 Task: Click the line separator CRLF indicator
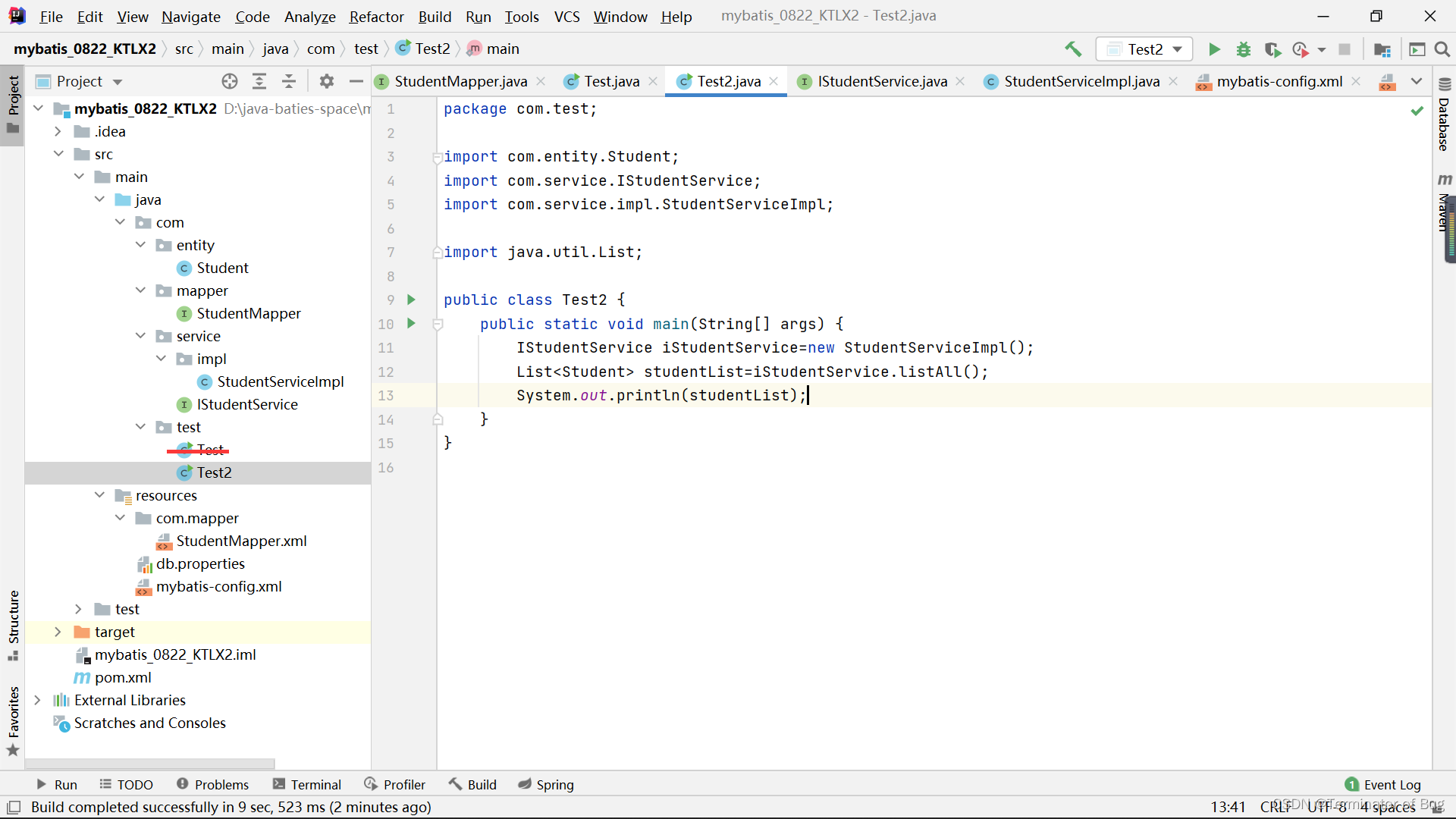click(1276, 808)
